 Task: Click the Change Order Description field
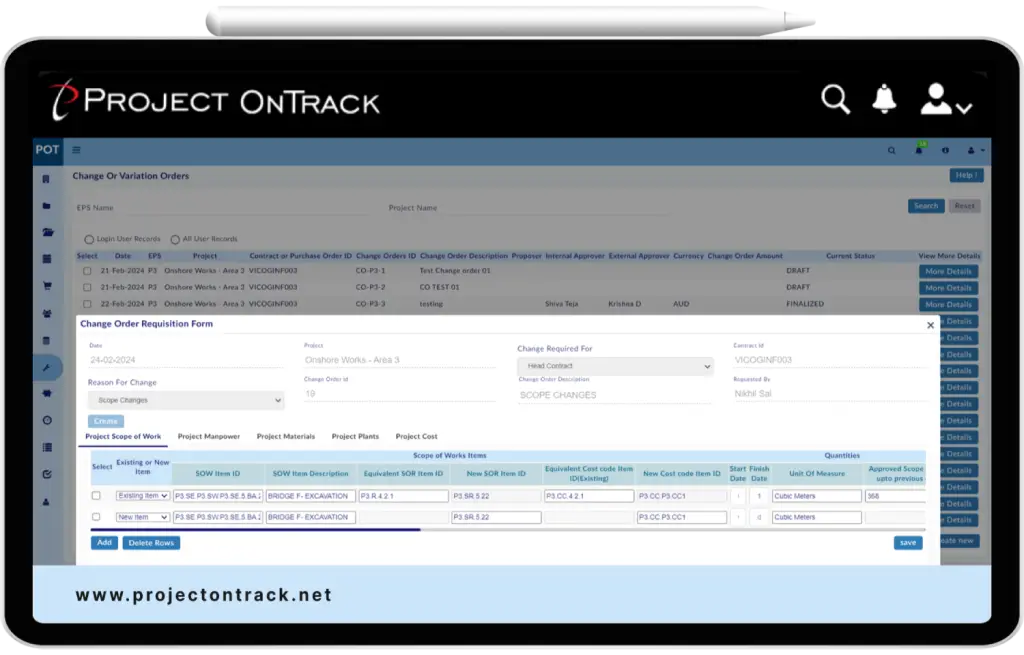point(615,395)
